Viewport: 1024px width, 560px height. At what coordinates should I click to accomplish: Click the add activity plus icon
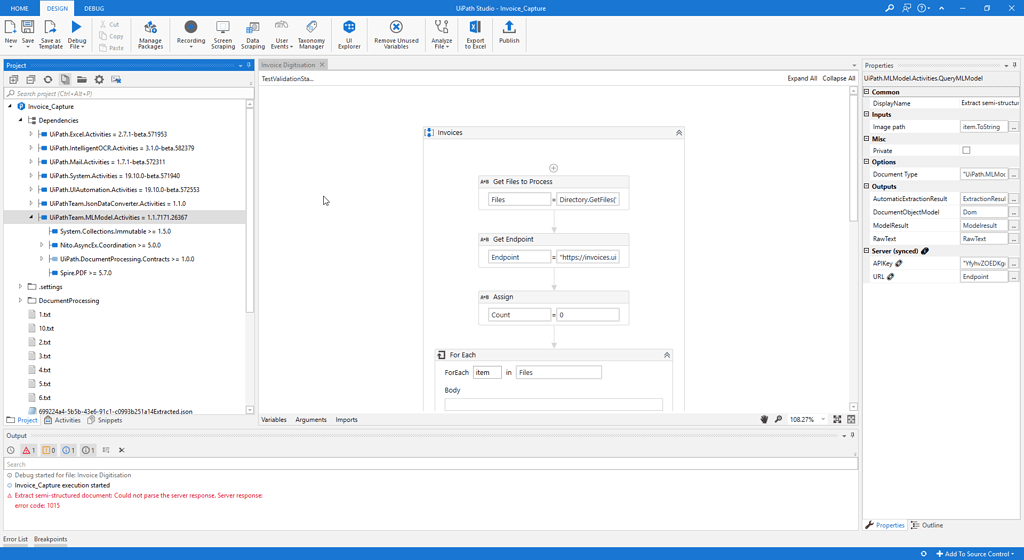pos(553,168)
